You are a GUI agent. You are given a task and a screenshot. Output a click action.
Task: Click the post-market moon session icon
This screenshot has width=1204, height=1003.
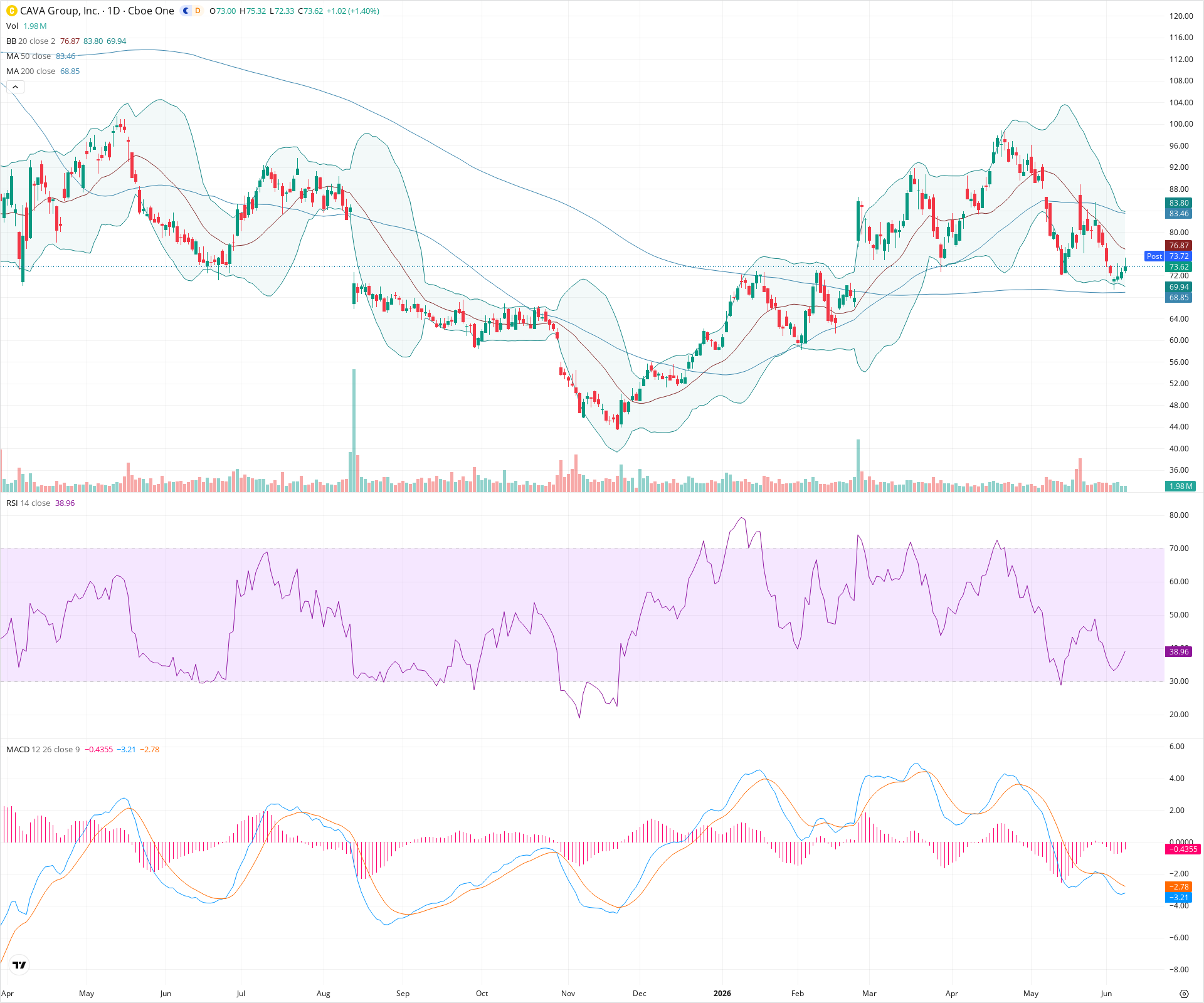[x=186, y=11]
